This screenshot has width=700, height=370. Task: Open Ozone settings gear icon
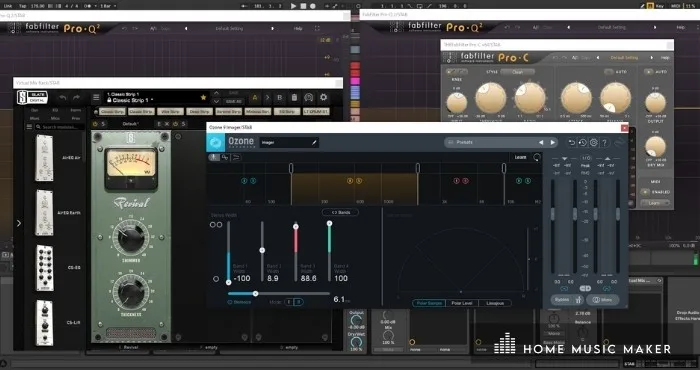pyautogui.click(x=593, y=142)
